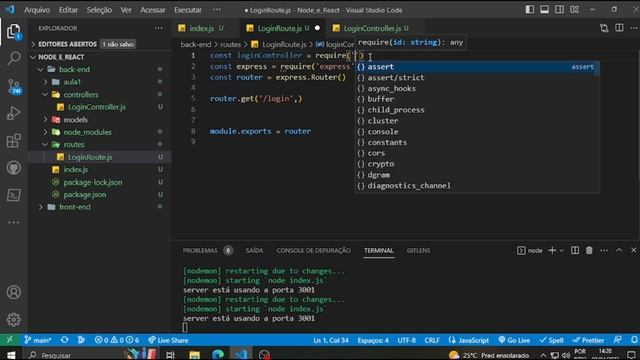Collapse the NODE_E_REACT root folder
Viewport: 640px width, 360px height.
coord(33,57)
